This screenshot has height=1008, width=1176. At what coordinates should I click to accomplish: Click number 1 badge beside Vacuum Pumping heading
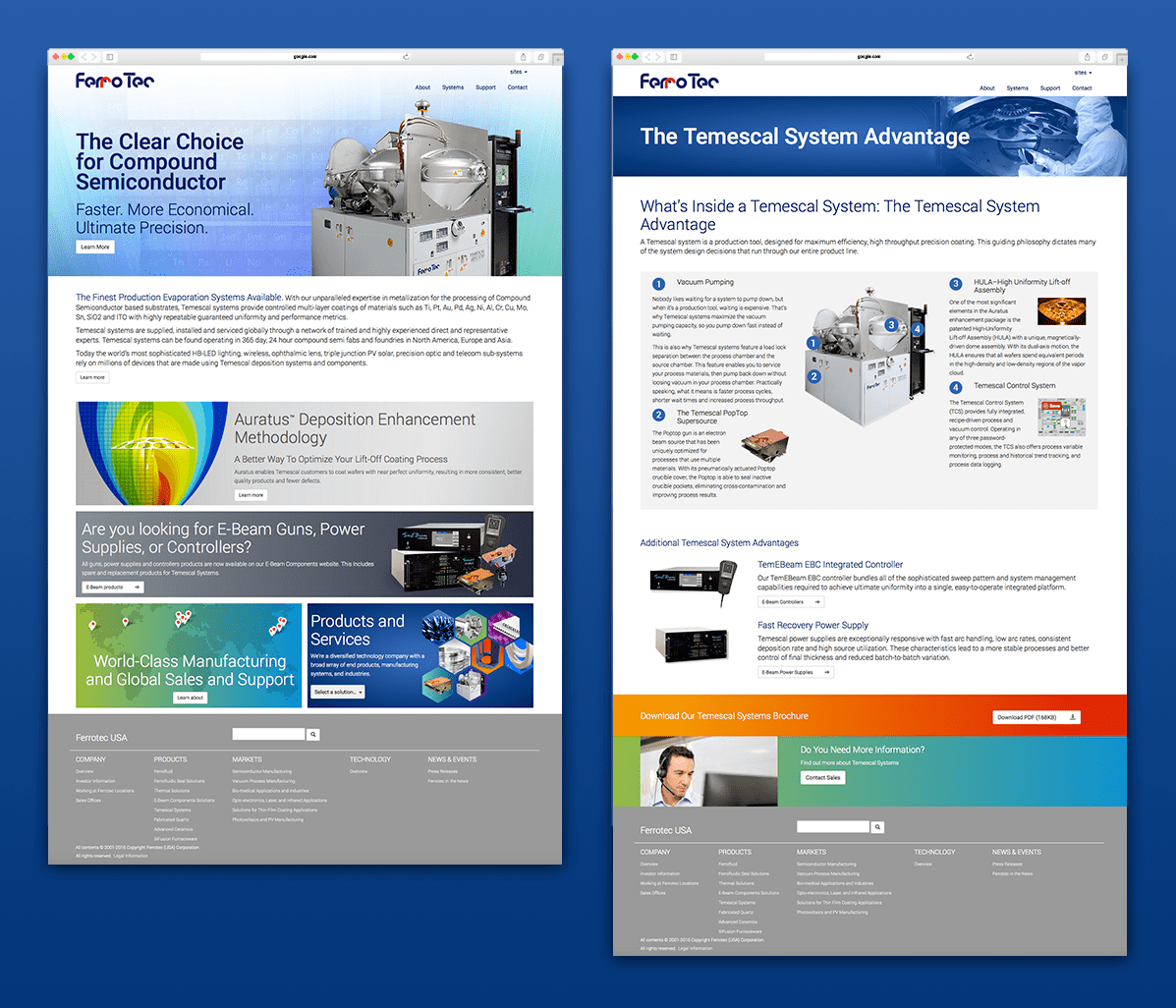coord(658,284)
